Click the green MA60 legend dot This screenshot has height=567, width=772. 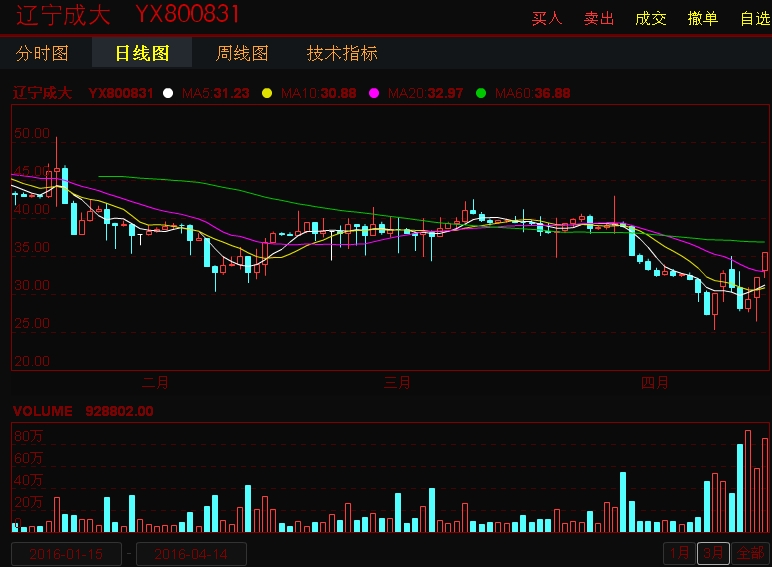pos(481,93)
